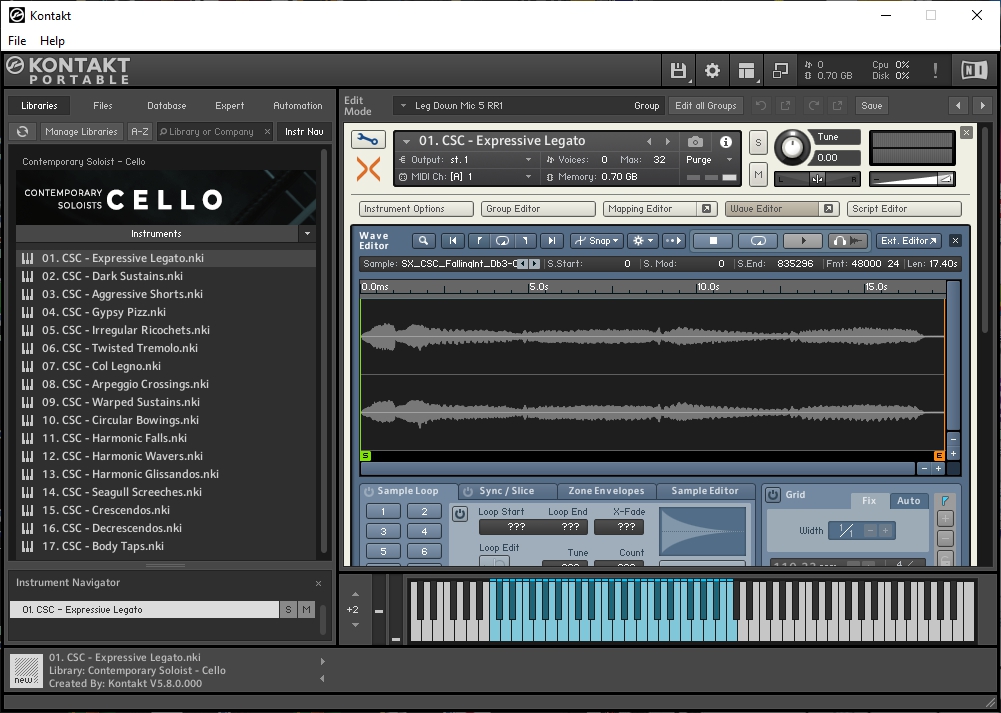Open the Leg Down Mic 5 RR1 group dropdown
The height and width of the screenshot is (713, 1001).
(x=528, y=105)
